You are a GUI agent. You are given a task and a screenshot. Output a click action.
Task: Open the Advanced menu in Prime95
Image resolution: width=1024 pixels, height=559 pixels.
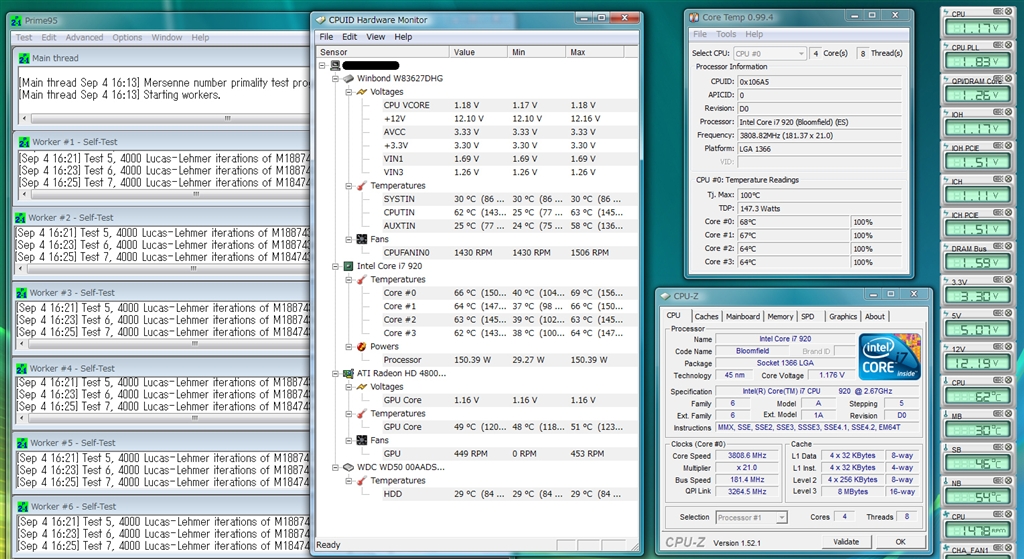84,38
